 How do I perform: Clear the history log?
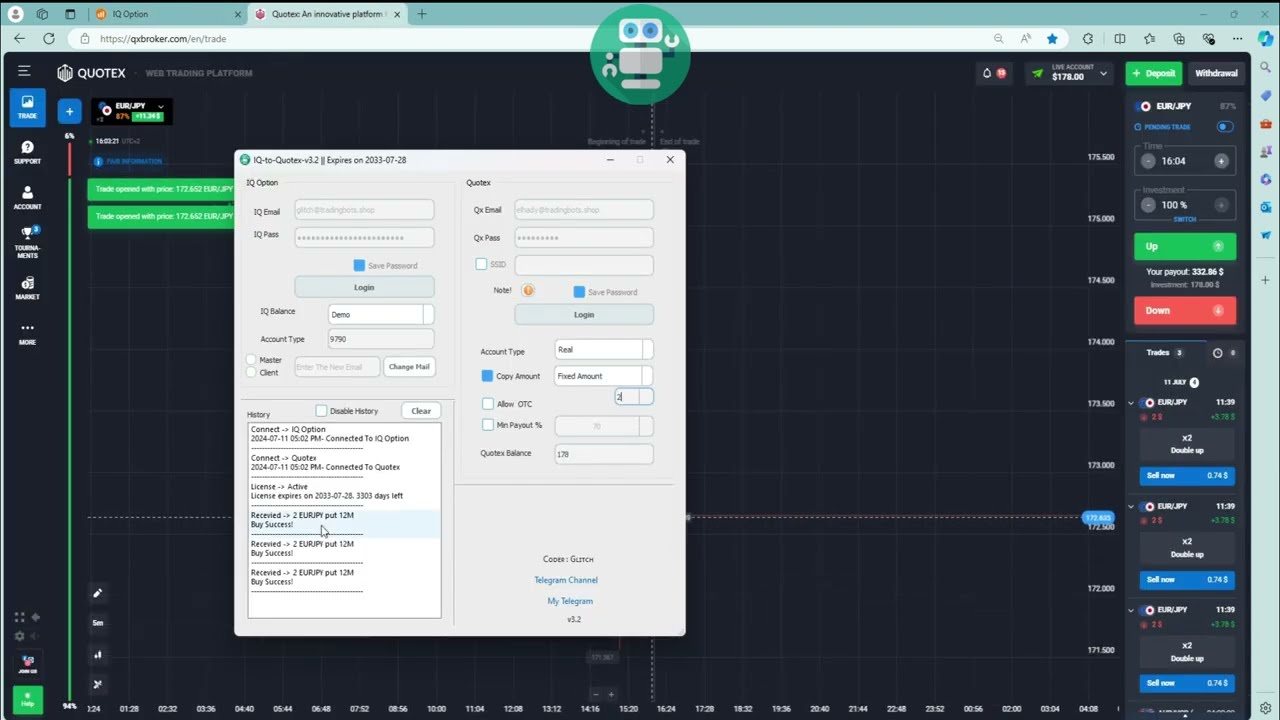click(x=421, y=411)
